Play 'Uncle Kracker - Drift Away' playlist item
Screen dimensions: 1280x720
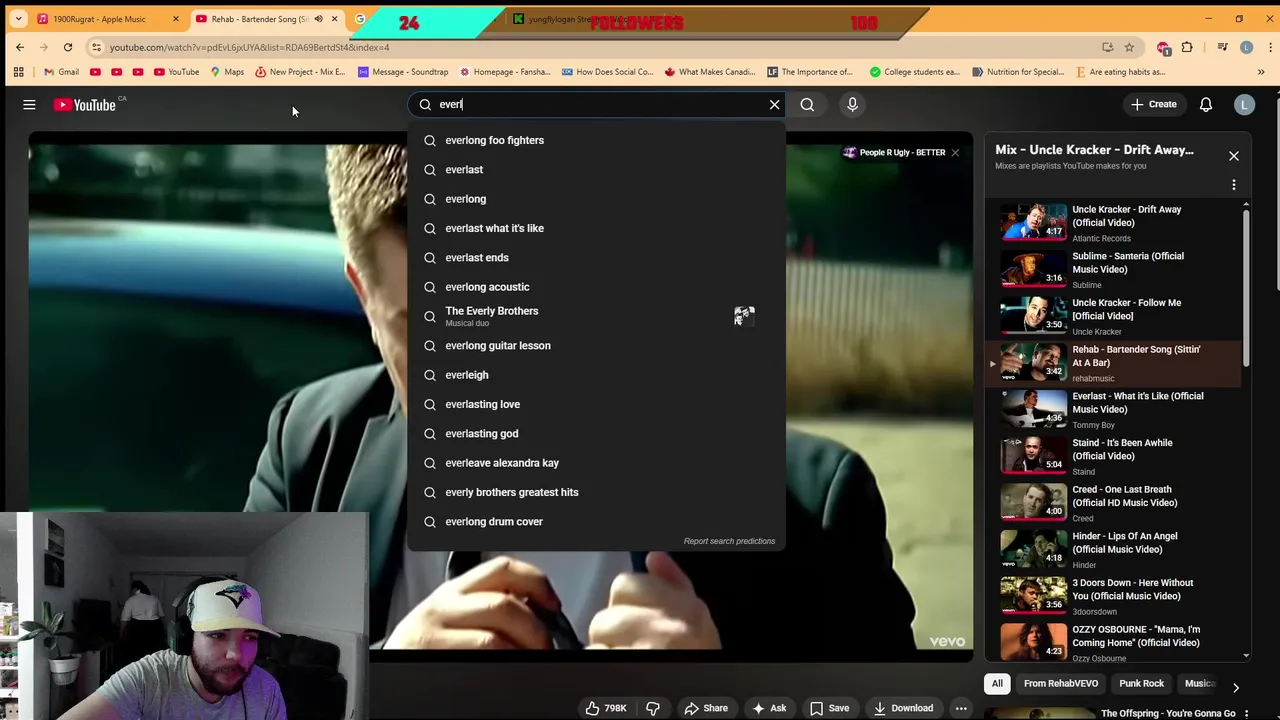point(1115,223)
